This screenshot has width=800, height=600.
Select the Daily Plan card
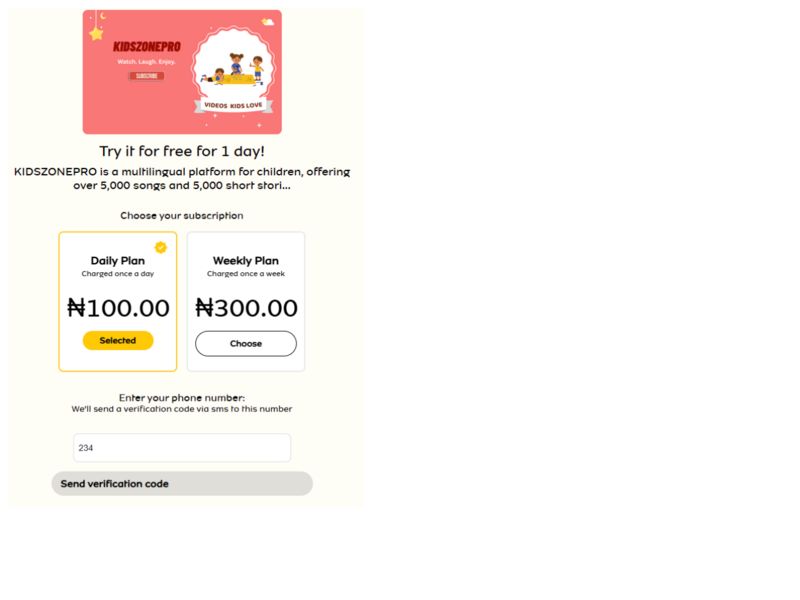point(118,301)
